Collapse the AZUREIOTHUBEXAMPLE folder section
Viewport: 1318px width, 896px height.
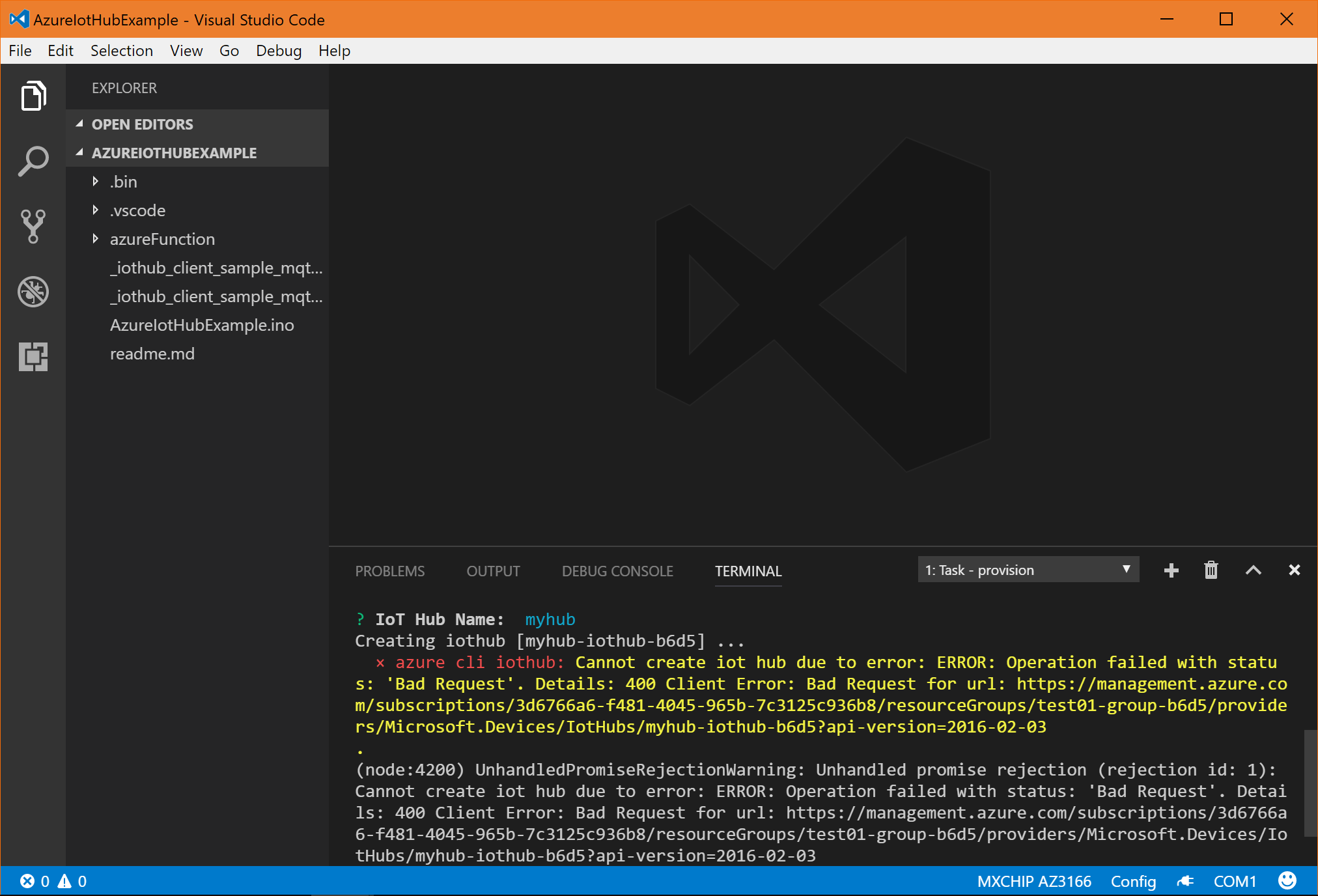pos(197,152)
